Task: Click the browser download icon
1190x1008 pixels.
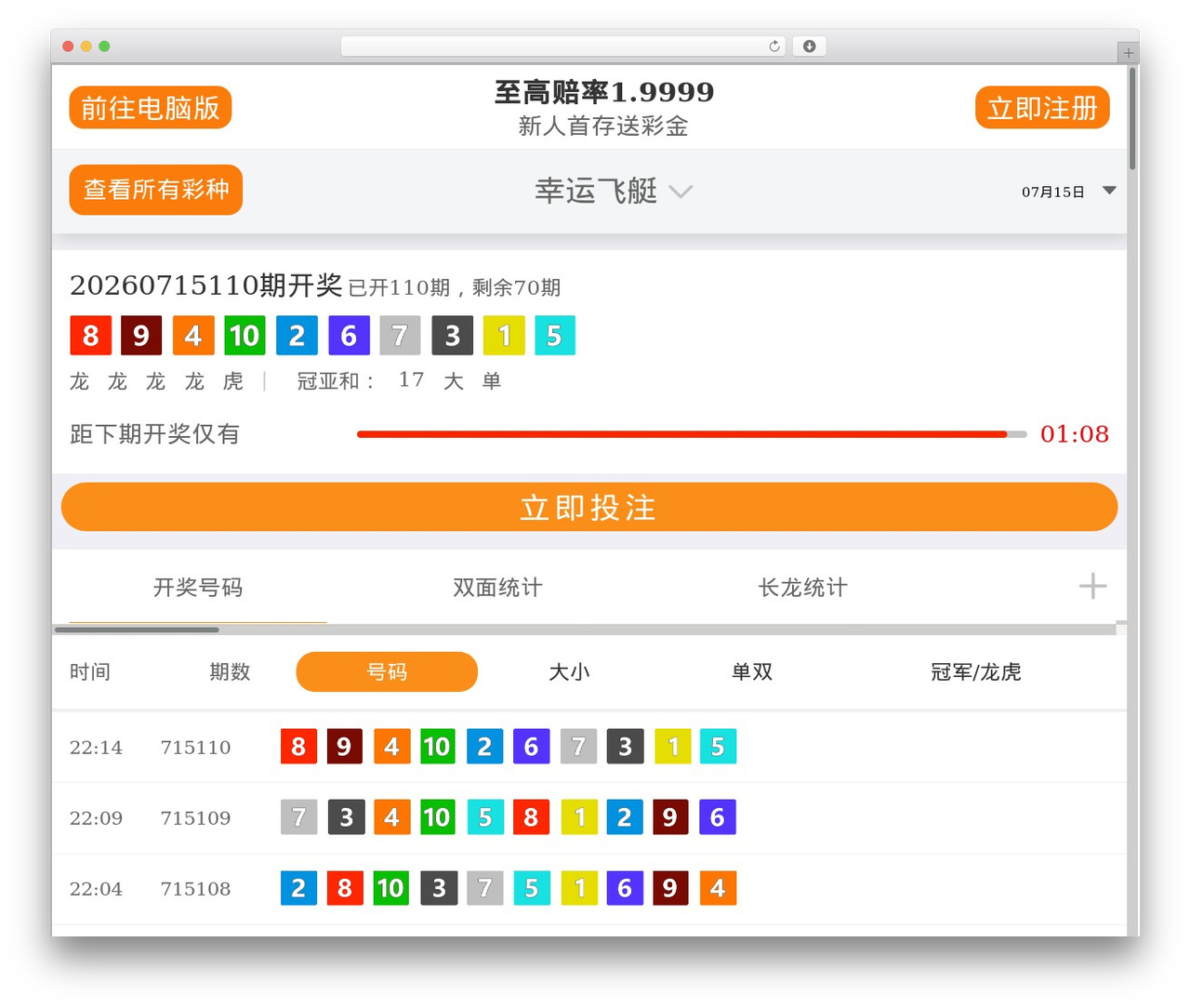Action: (x=810, y=46)
